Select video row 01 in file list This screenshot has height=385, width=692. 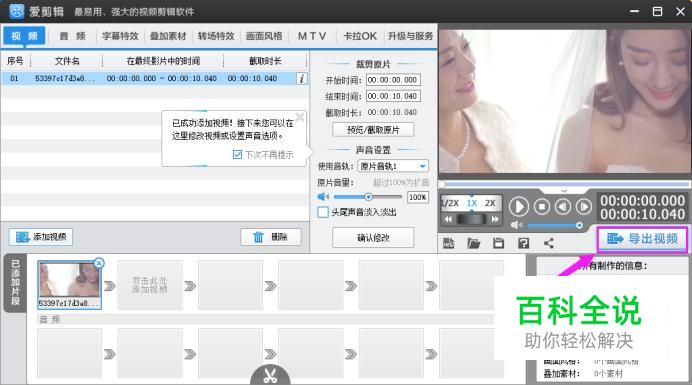pos(154,79)
